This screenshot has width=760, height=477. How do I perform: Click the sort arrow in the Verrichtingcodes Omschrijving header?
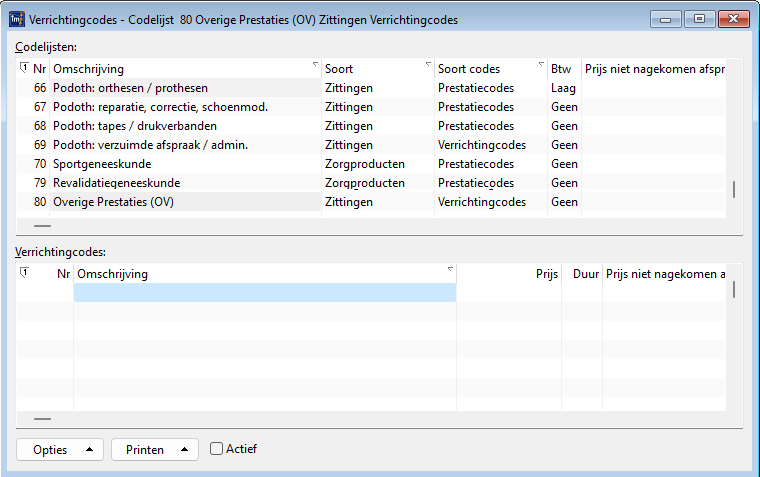(450, 269)
